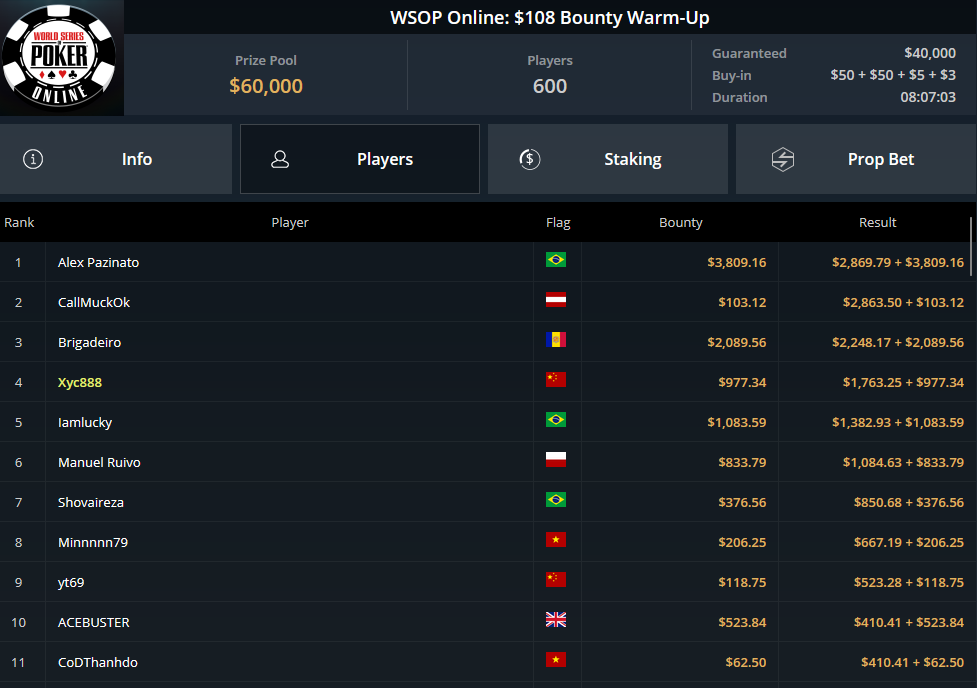Select player name CoDThanhdo
Viewport: 977px width, 688px height.
click(x=98, y=662)
